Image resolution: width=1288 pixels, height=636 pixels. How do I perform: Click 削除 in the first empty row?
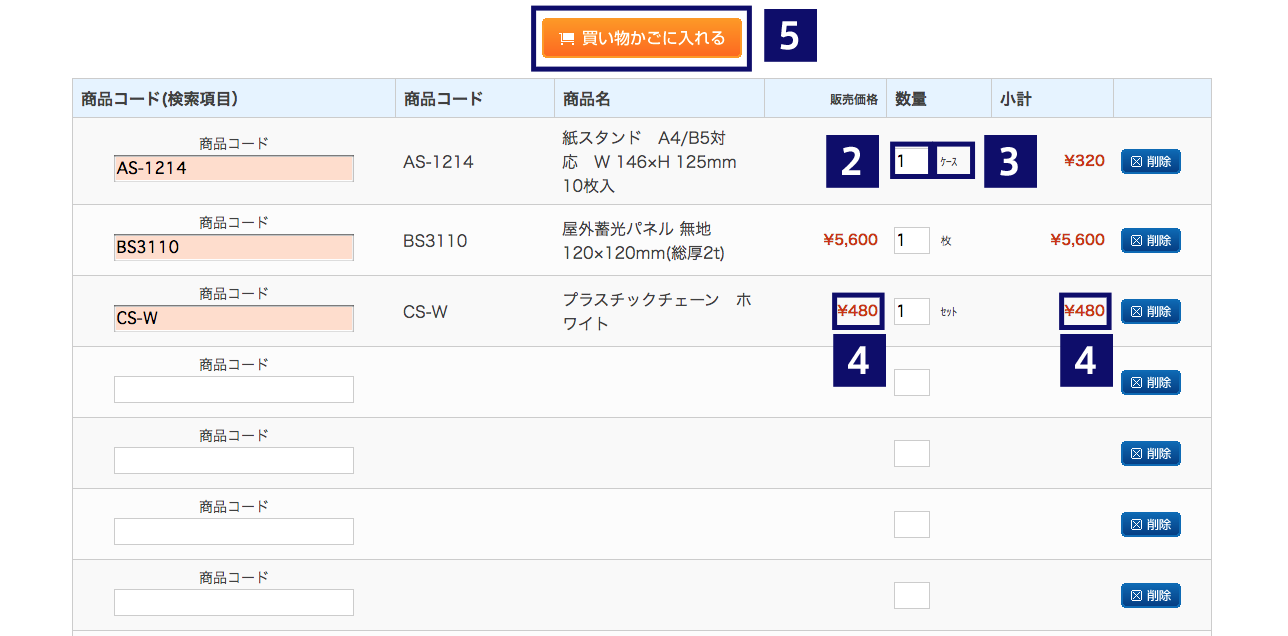pyautogui.click(x=1150, y=382)
